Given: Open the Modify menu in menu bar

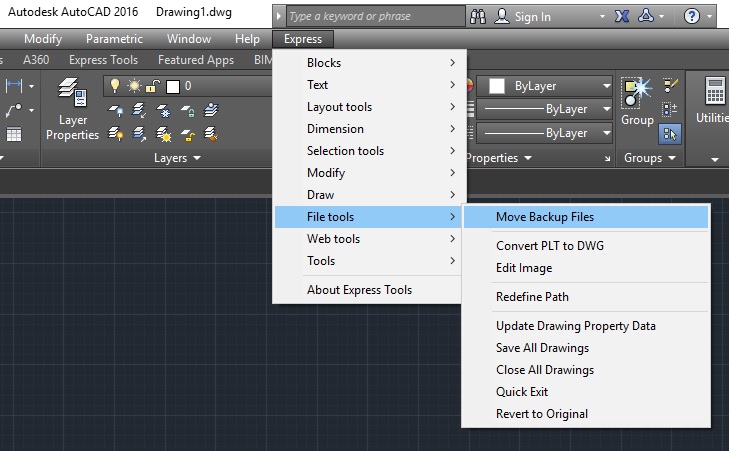Looking at the screenshot, I should (43, 39).
